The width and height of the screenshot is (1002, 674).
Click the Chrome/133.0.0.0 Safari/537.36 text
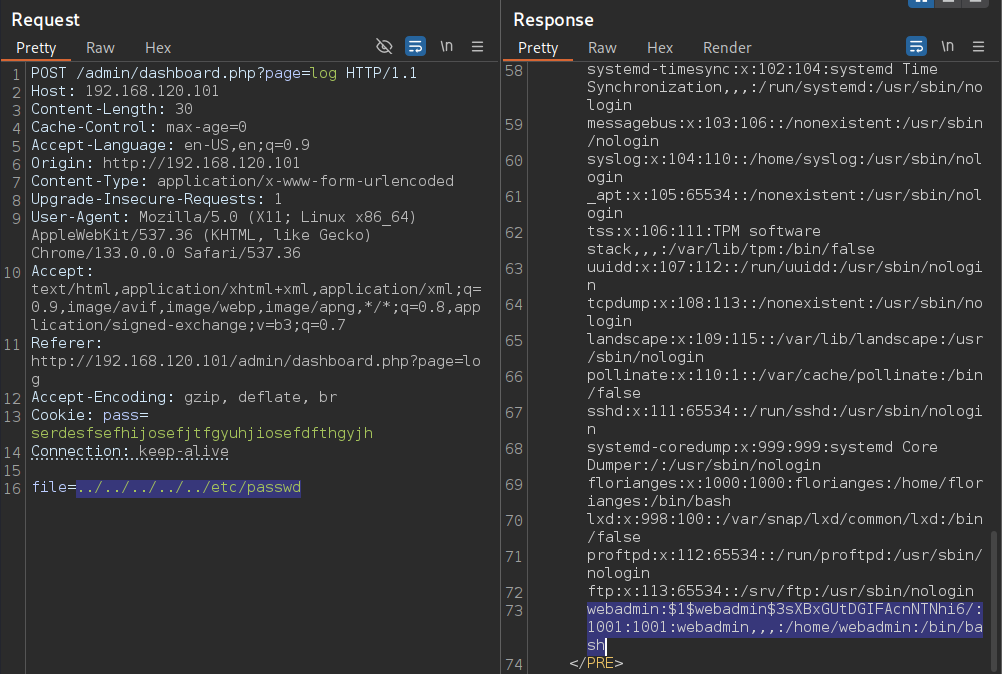(x=166, y=253)
